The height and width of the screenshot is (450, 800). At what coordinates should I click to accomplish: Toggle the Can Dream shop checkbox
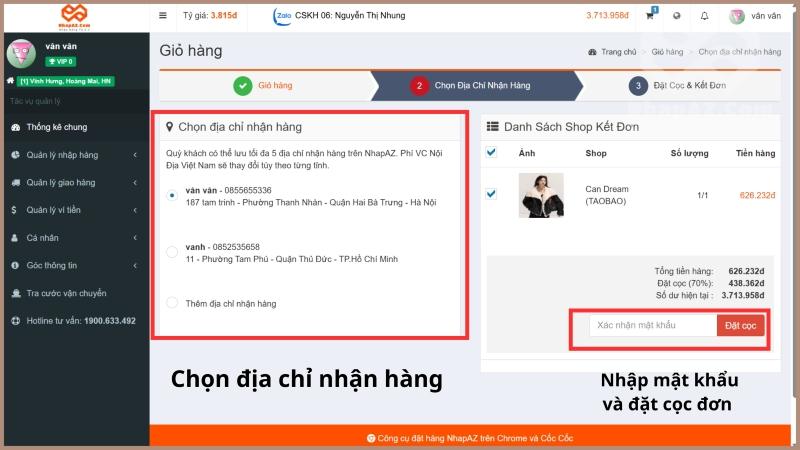[491, 194]
